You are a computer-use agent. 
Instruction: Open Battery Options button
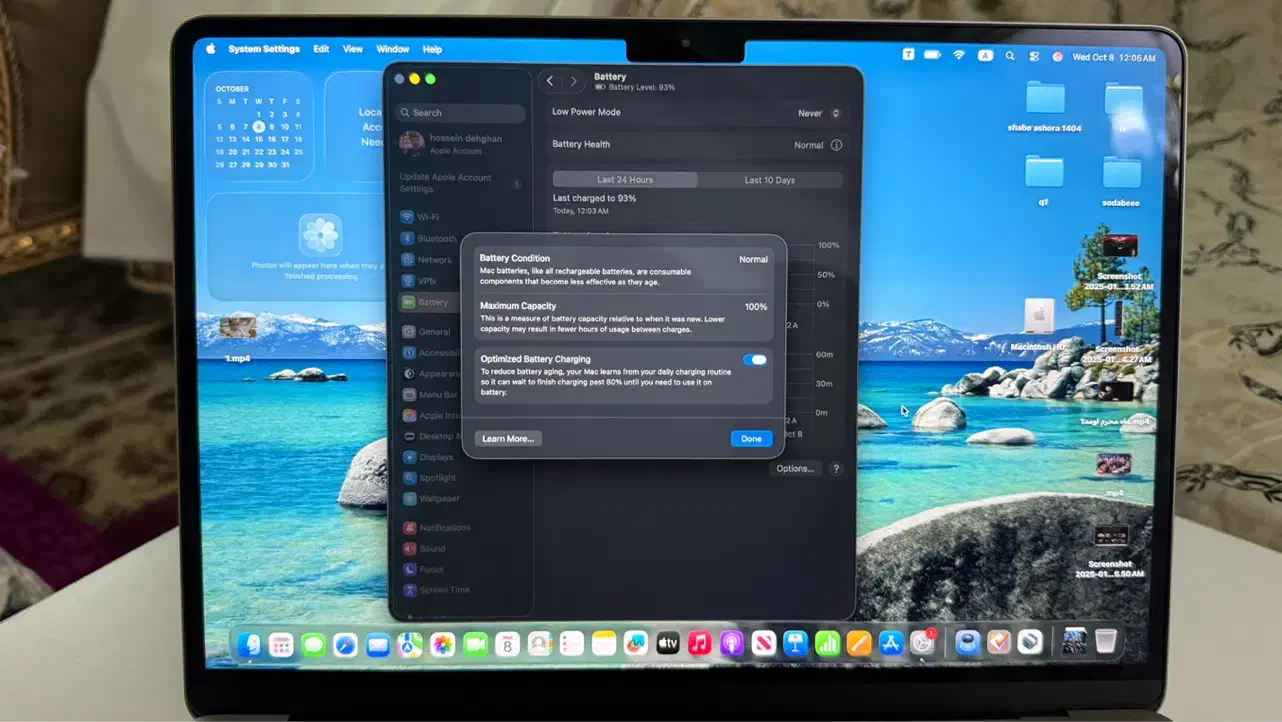795,468
